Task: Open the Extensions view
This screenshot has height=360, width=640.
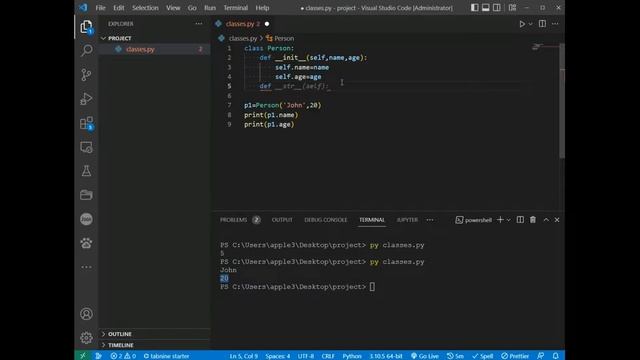Action: click(86, 123)
